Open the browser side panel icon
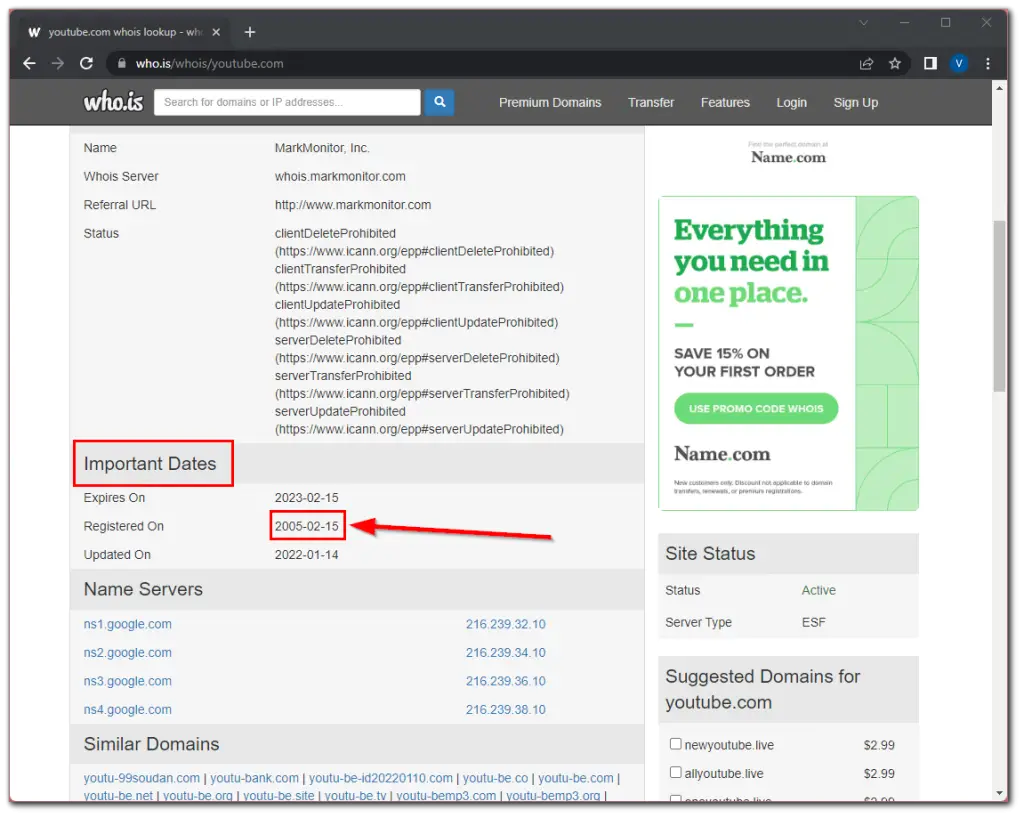 click(x=929, y=63)
